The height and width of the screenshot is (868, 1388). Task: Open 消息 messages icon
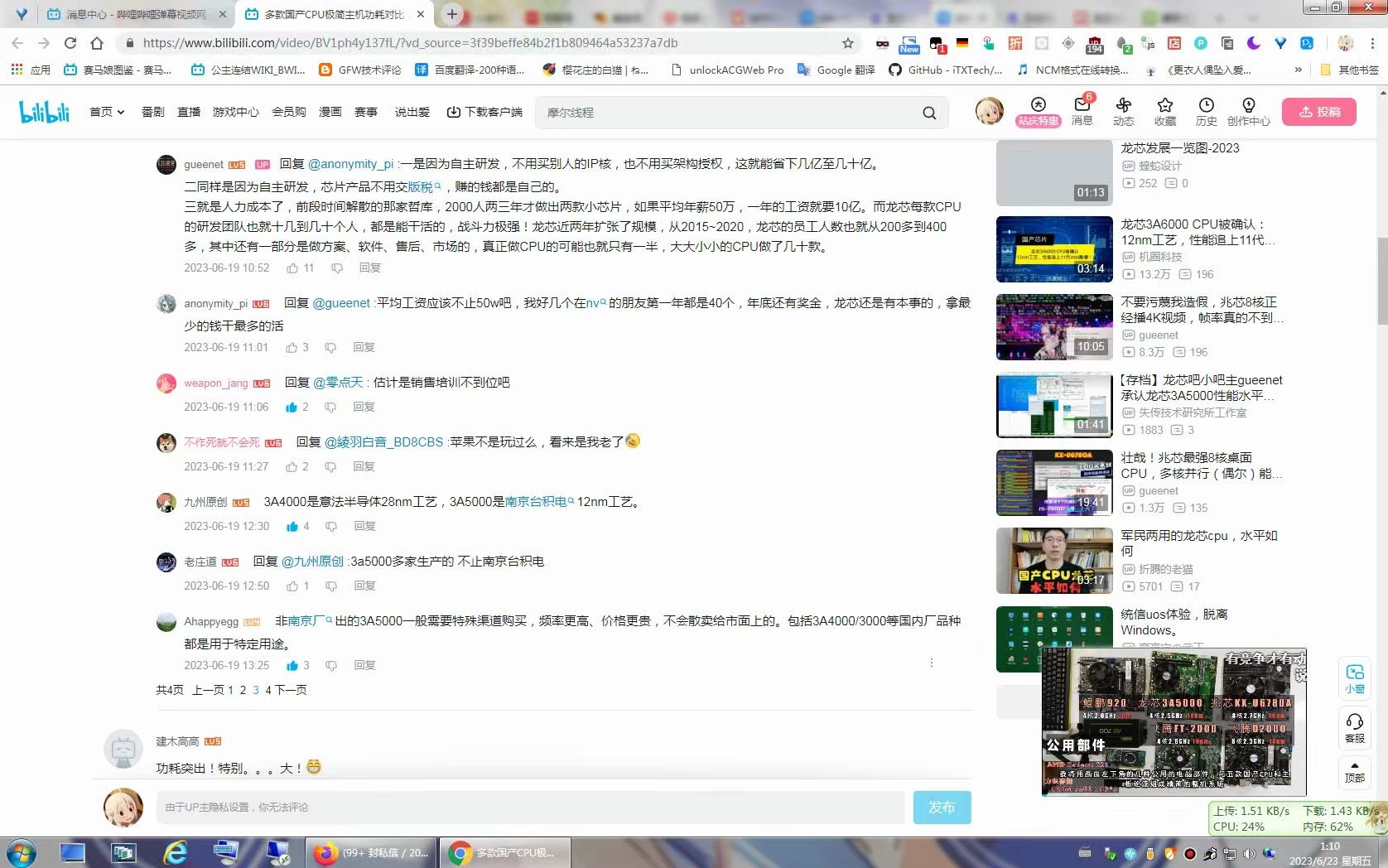[x=1082, y=111]
